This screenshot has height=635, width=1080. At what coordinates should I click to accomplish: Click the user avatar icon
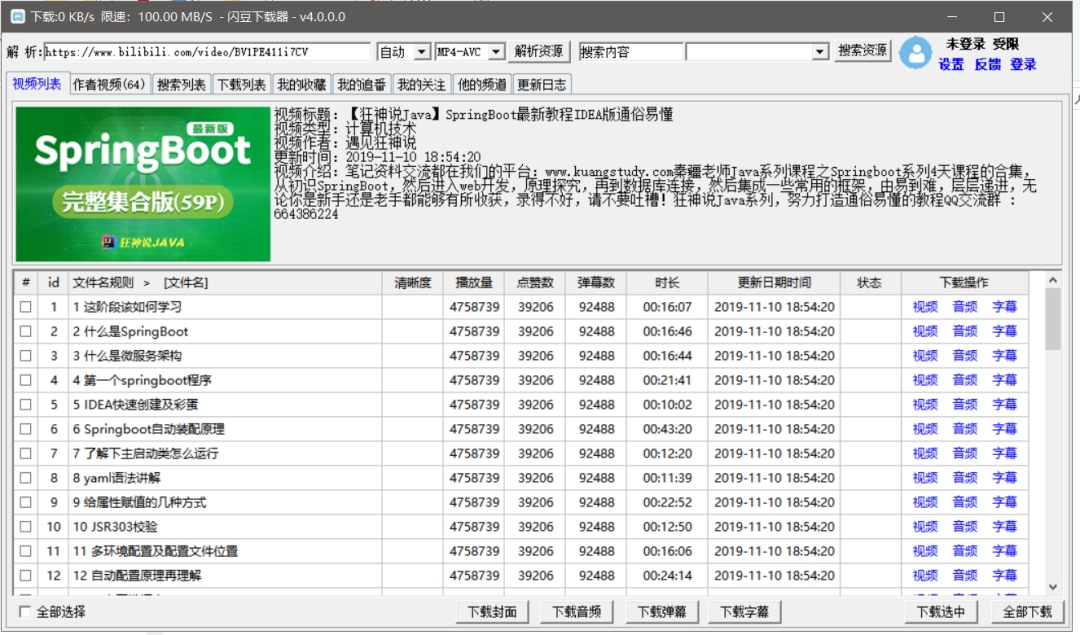[916, 52]
